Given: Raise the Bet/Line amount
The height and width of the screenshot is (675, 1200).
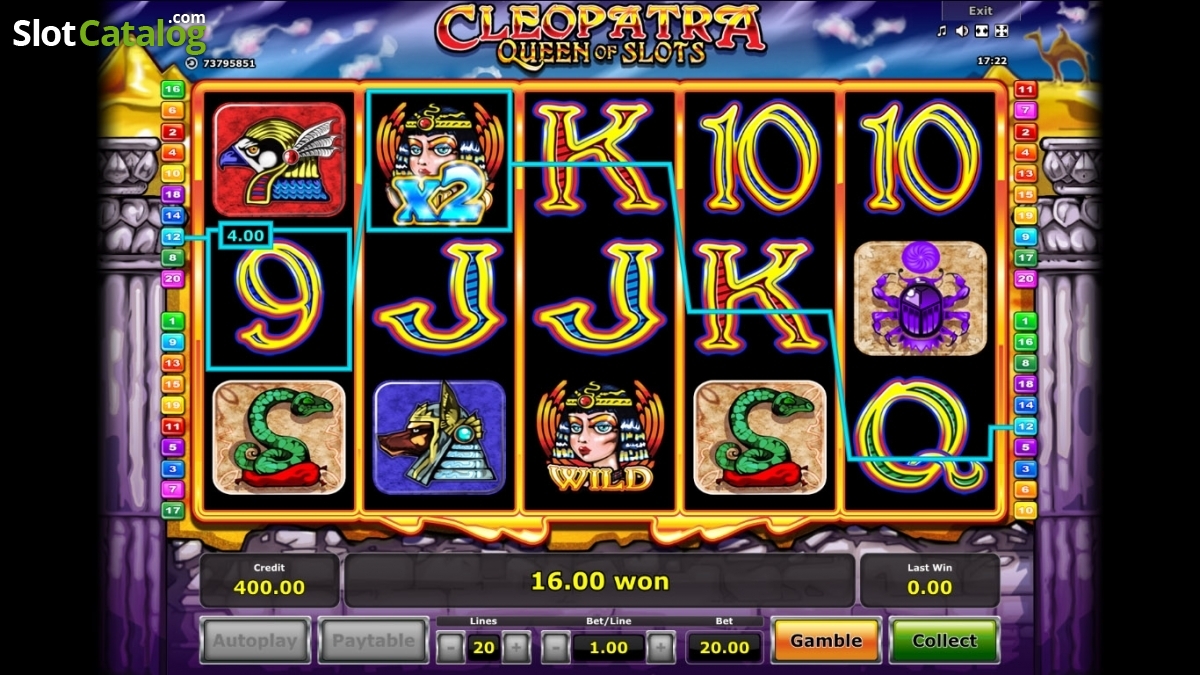Looking at the screenshot, I should pyautogui.click(x=660, y=647).
